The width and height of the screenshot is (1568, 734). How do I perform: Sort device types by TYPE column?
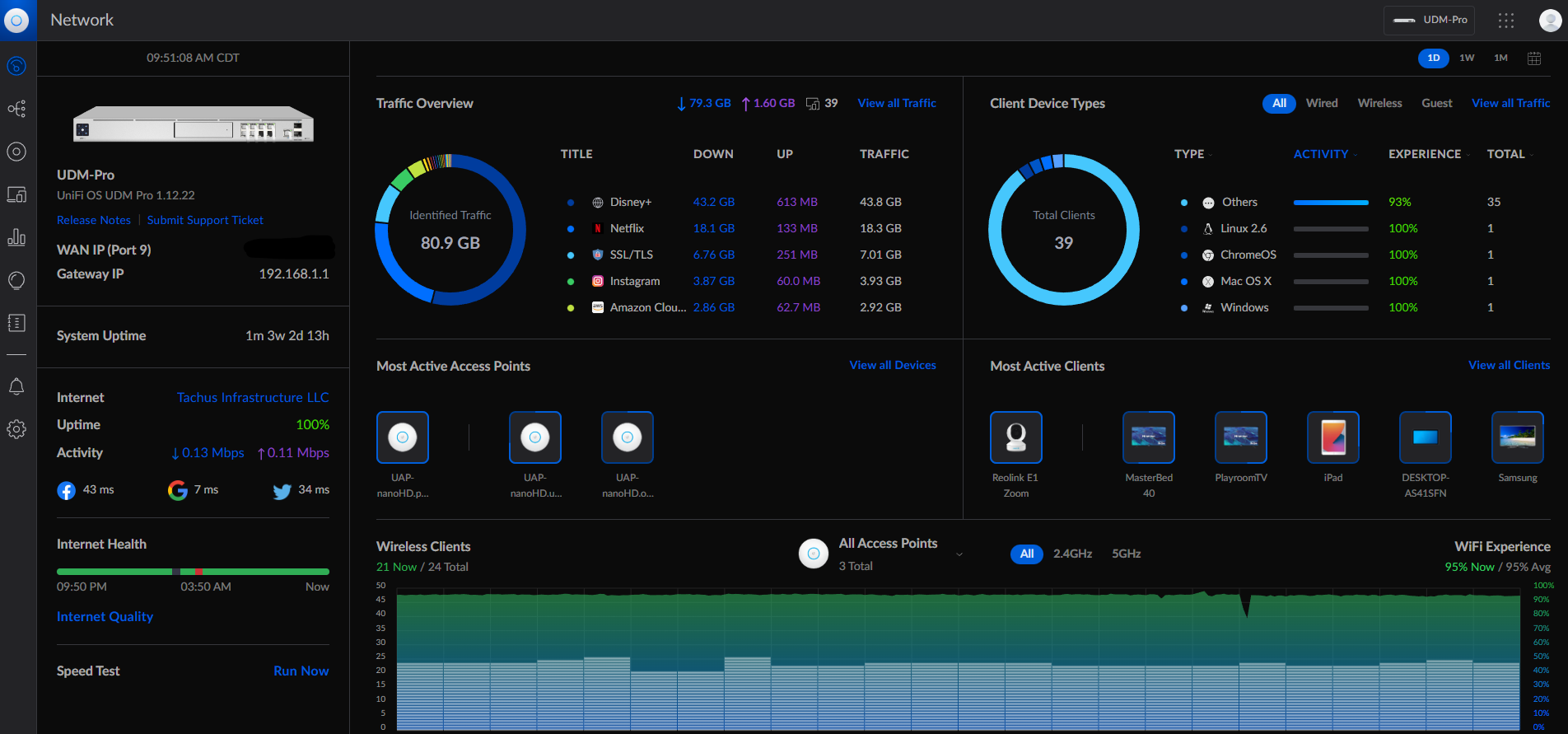click(x=1193, y=154)
